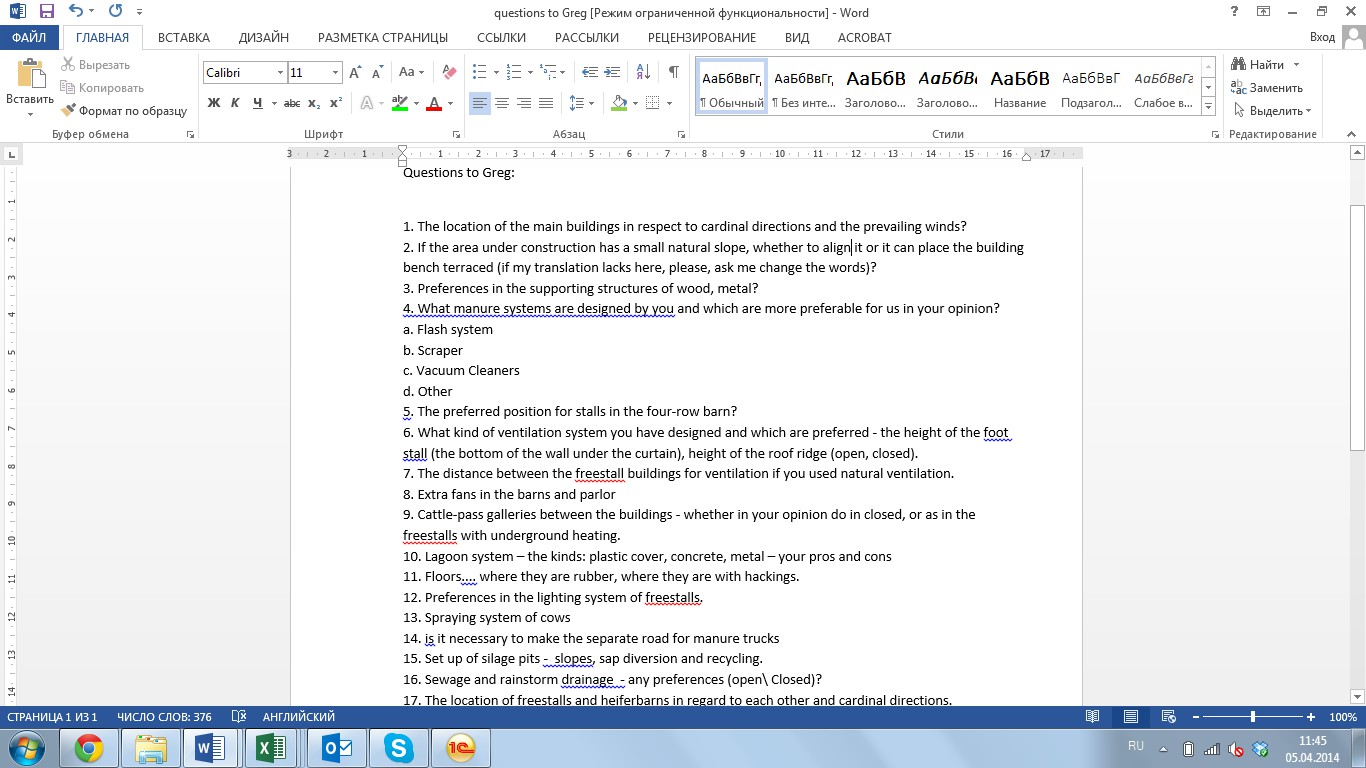Screen dimensions: 1366x768
Task: Align text left
Action: (x=480, y=103)
